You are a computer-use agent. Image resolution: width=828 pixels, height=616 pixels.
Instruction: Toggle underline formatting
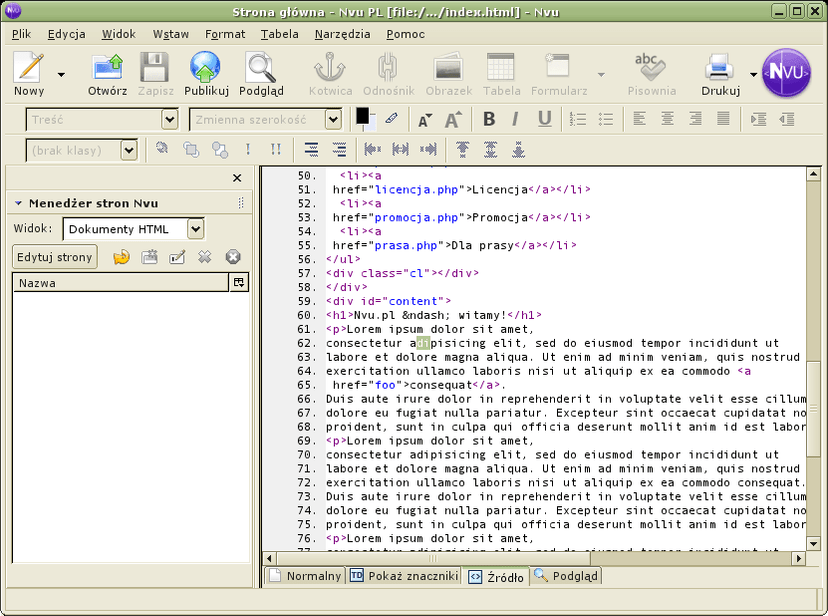(544, 119)
